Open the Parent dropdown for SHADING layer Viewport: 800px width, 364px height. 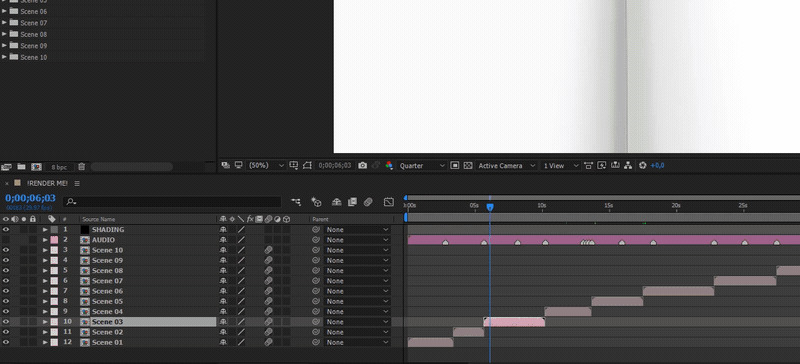[x=357, y=230]
